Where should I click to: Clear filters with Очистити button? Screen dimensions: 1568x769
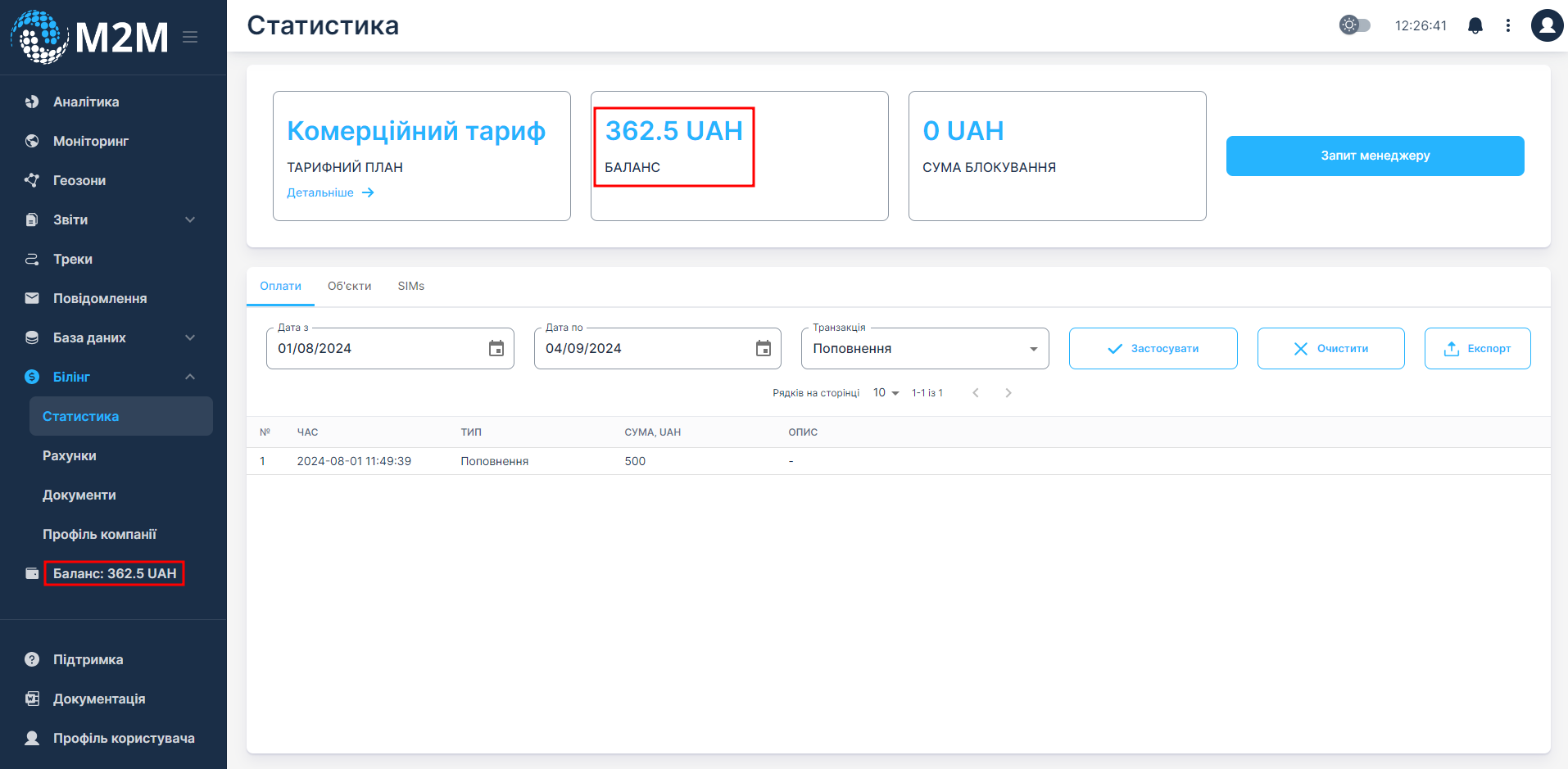pyautogui.click(x=1330, y=348)
